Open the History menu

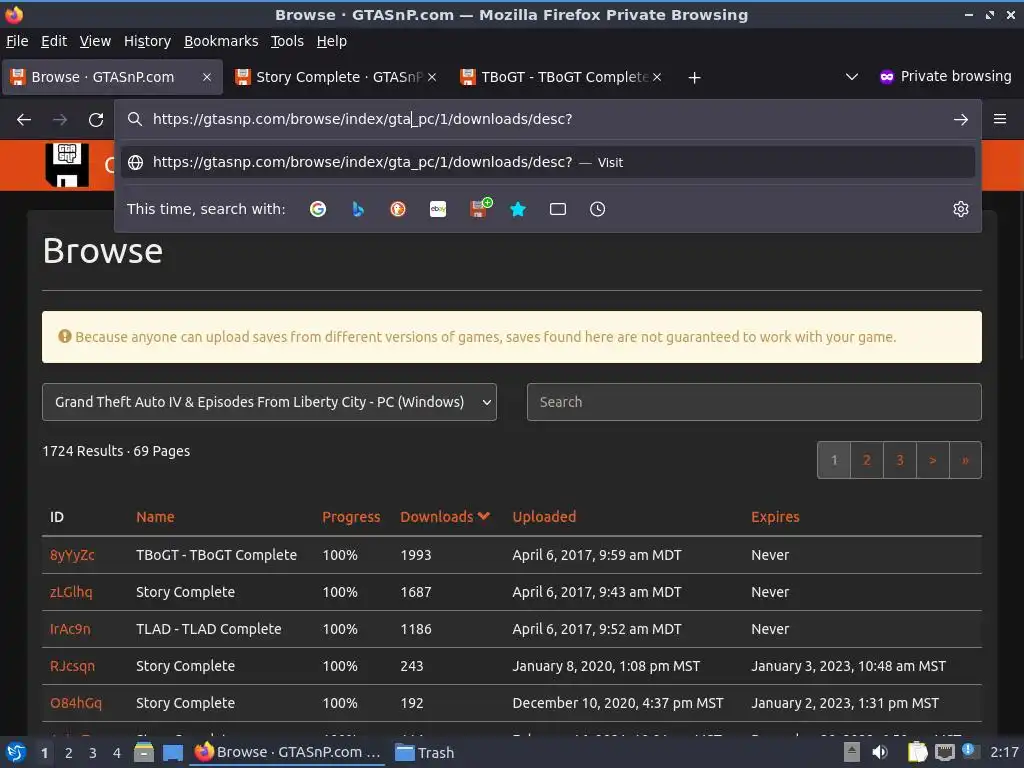click(147, 41)
